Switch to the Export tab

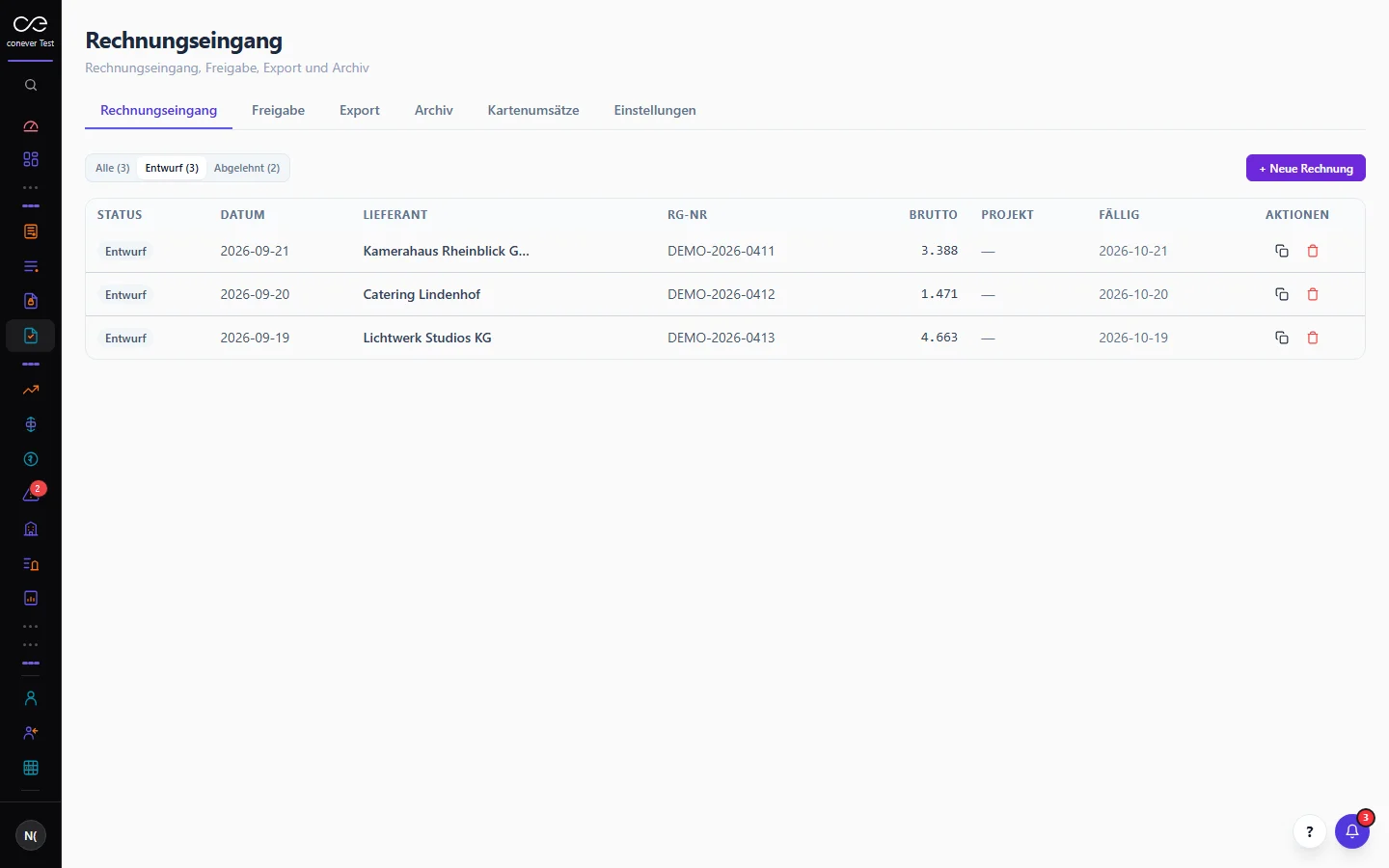tap(360, 111)
